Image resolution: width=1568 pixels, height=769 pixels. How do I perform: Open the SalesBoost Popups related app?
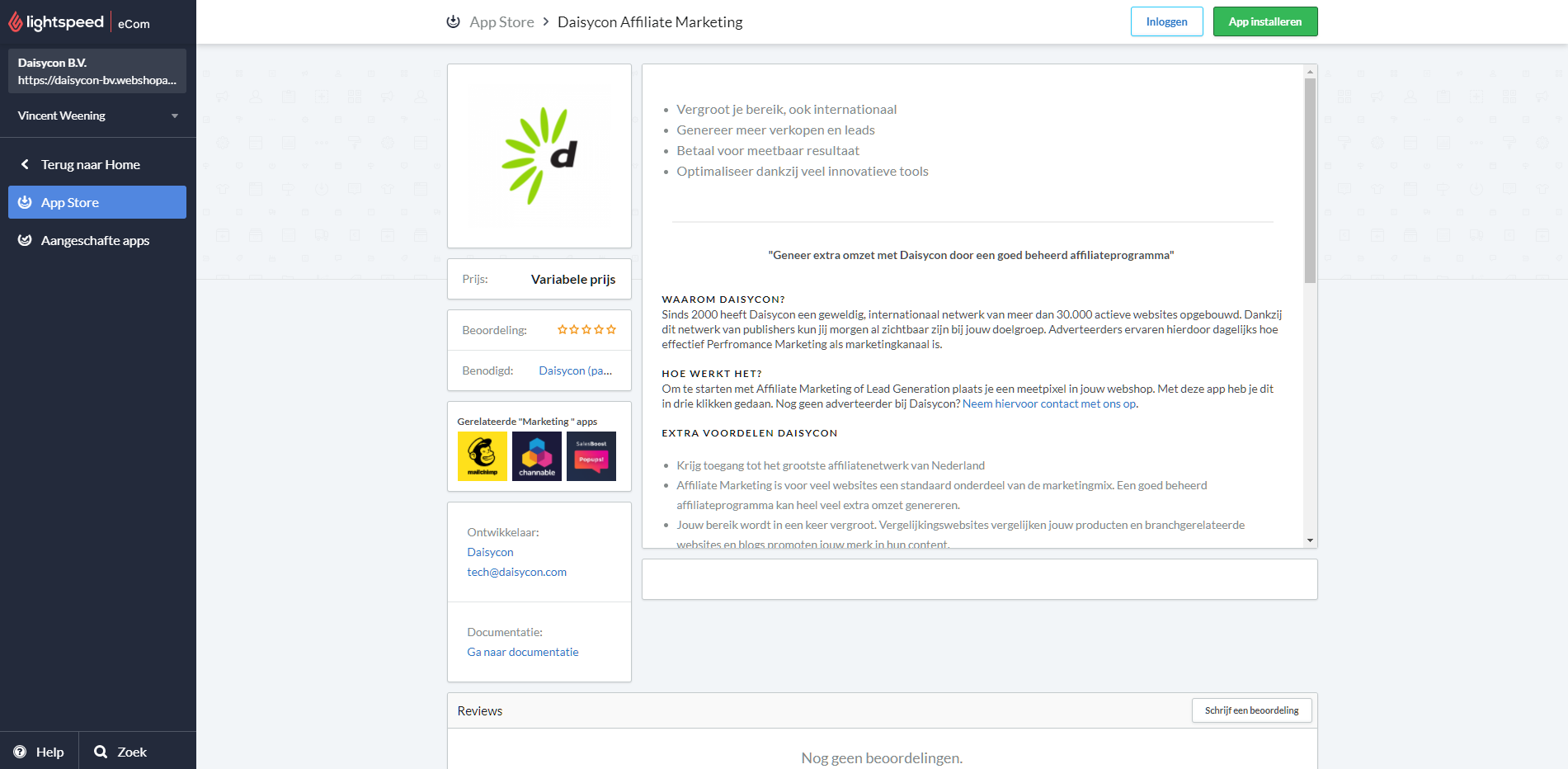(x=591, y=456)
